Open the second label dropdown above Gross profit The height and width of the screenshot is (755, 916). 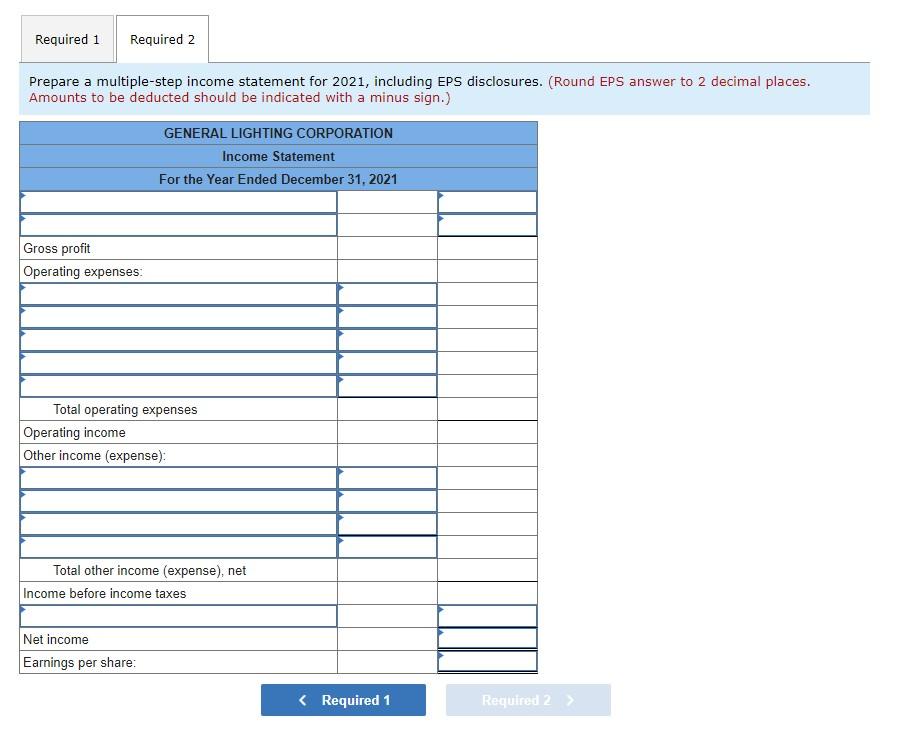click(178, 225)
